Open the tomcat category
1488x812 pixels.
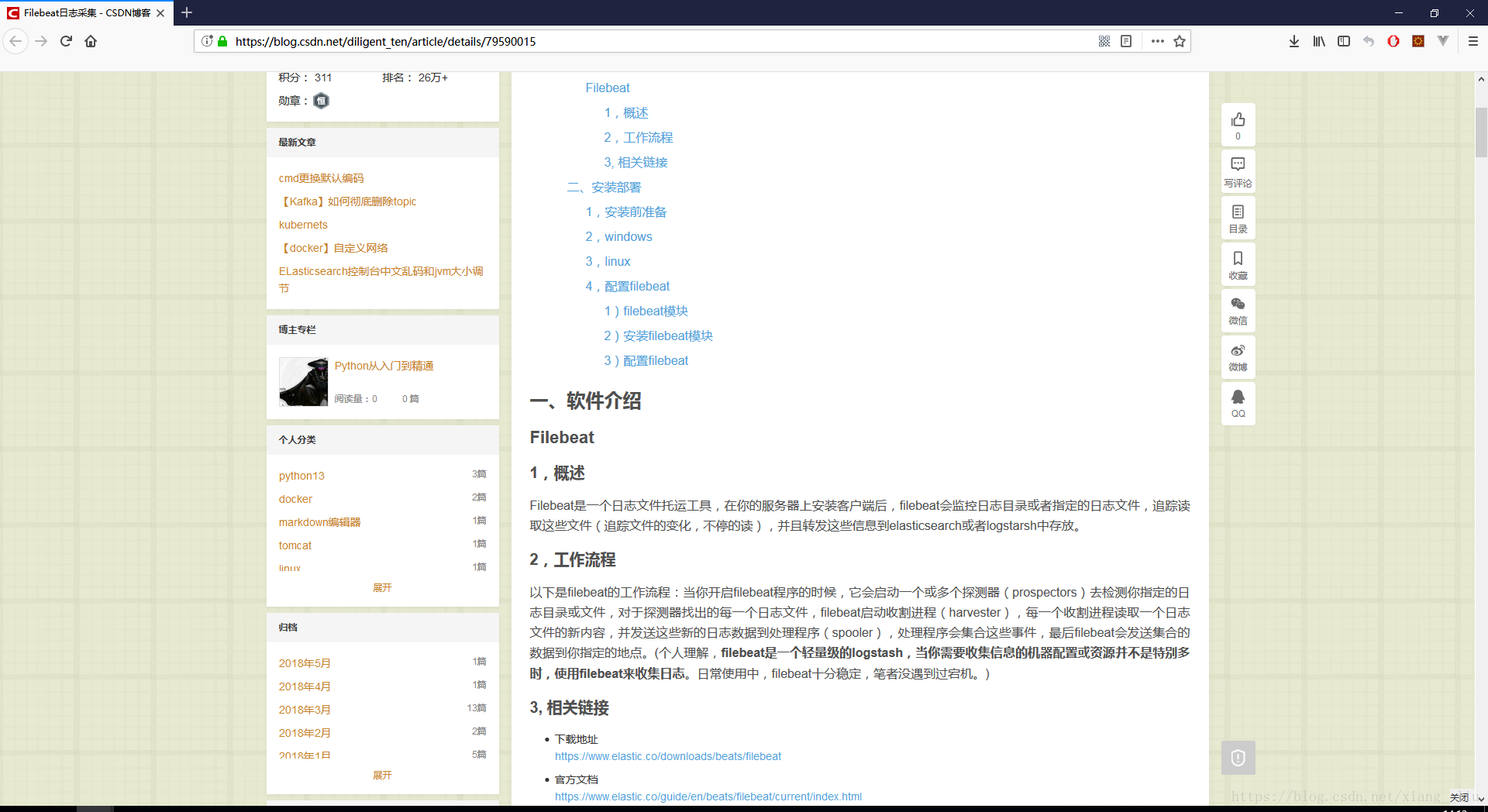pos(295,545)
